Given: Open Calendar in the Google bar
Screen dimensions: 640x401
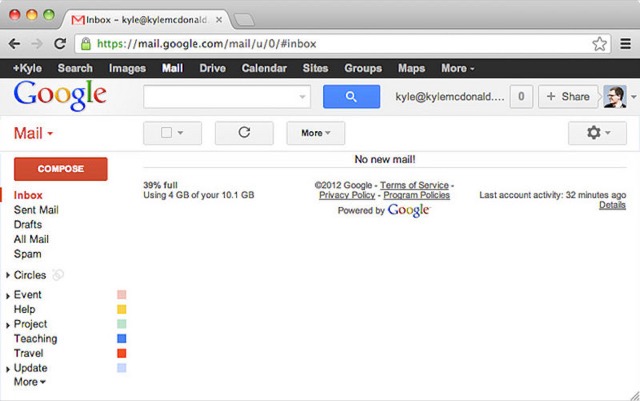Looking at the screenshot, I should click(x=264, y=68).
